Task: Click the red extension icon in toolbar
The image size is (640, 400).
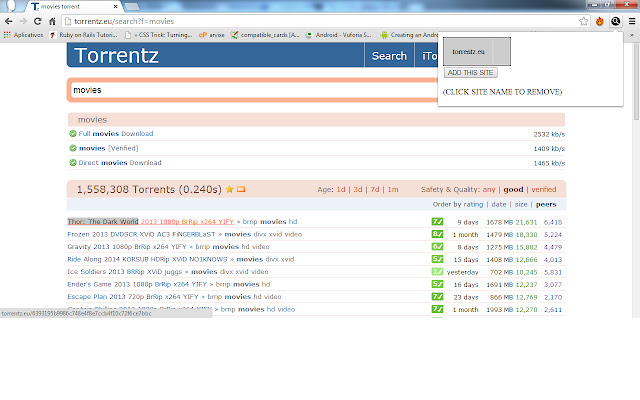Action: click(599, 20)
